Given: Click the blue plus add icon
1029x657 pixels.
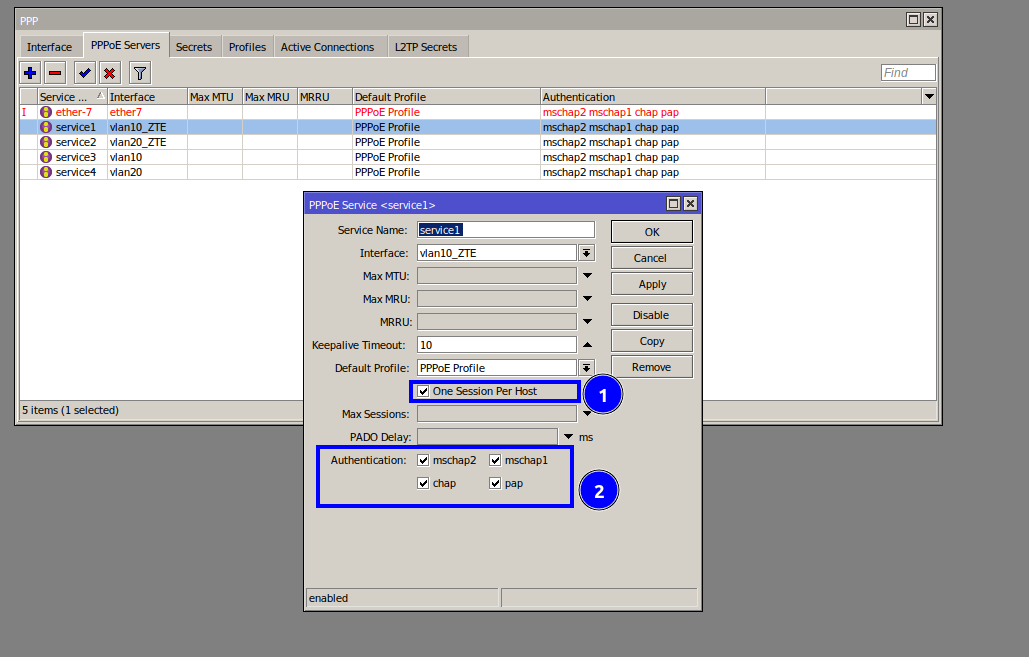Looking at the screenshot, I should 30,73.
